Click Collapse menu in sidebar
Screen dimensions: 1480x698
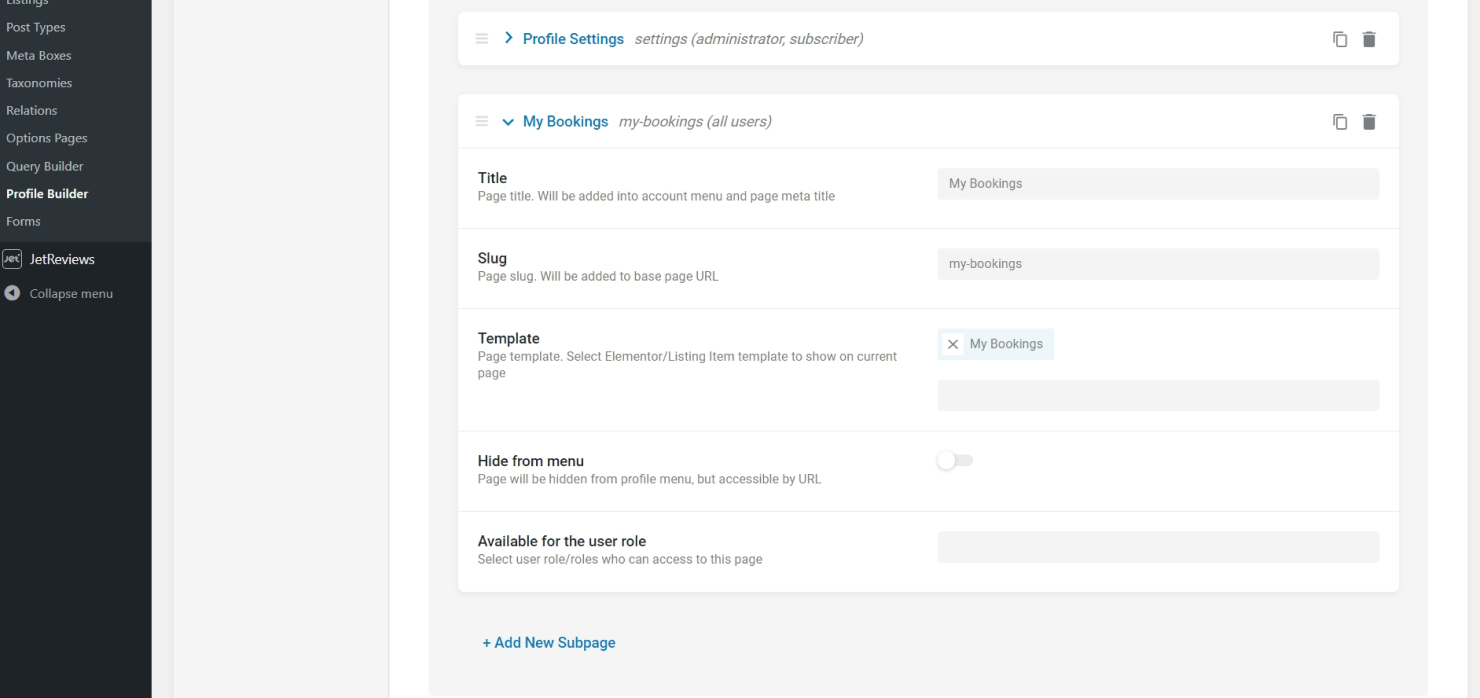pos(71,294)
